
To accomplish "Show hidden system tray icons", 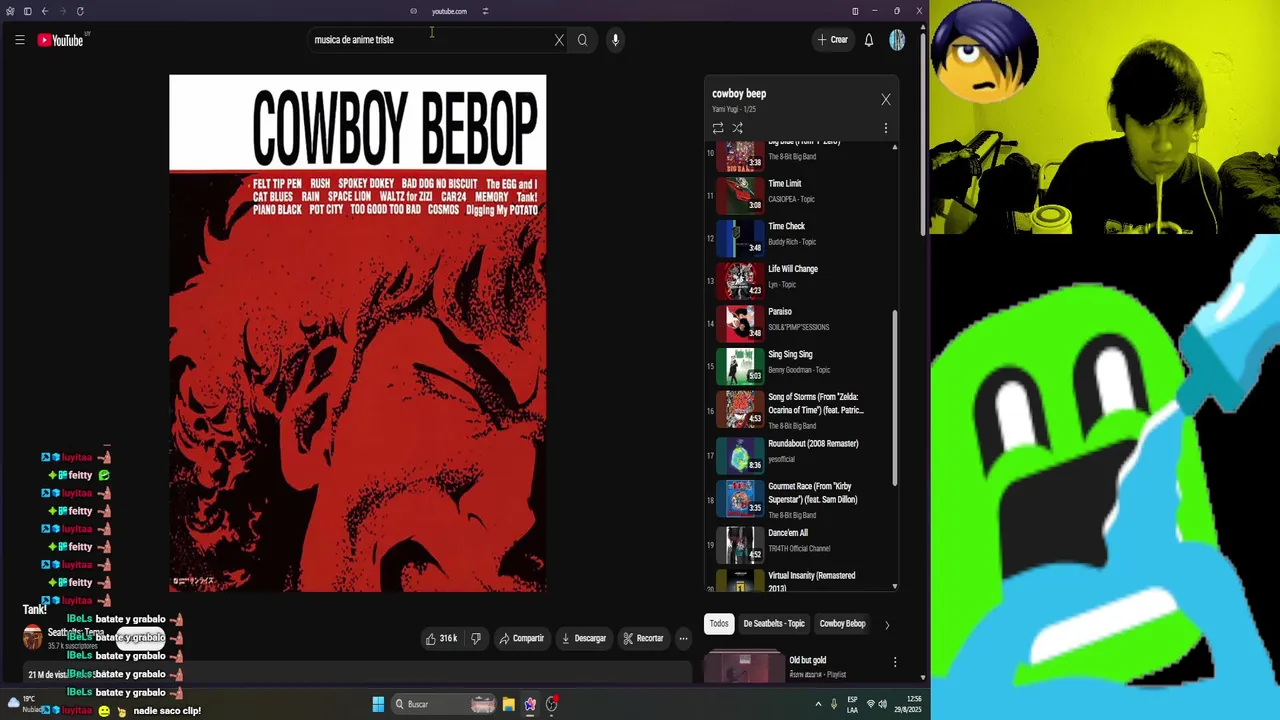I will pos(818,704).
